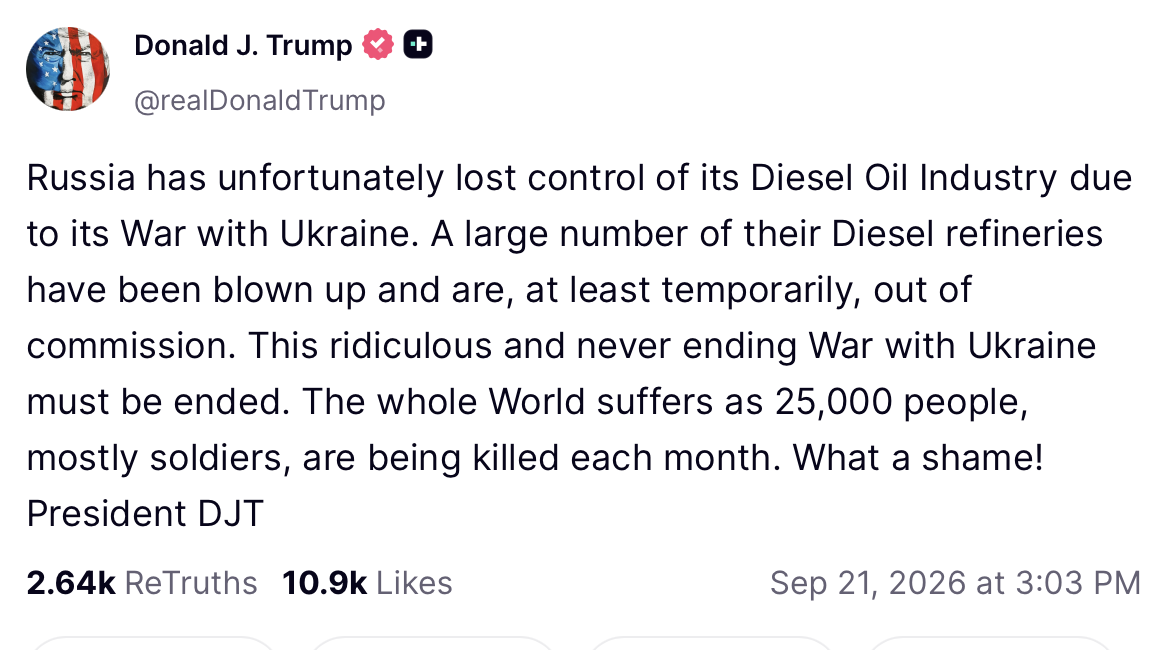Click the post text starting with 'Russia'
Image resolution: width=1168 pixels, height=650 pixels.
pyautogui.click(x=580, y=345)
